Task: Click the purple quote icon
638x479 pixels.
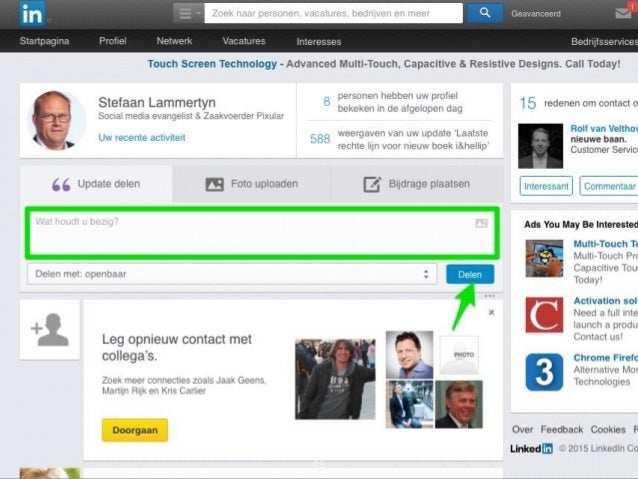Action: coord(61,185)
